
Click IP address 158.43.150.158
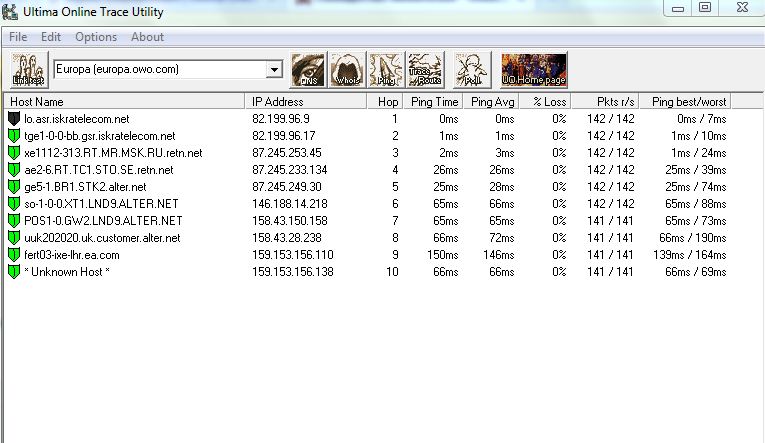click(x=289, y=221)
